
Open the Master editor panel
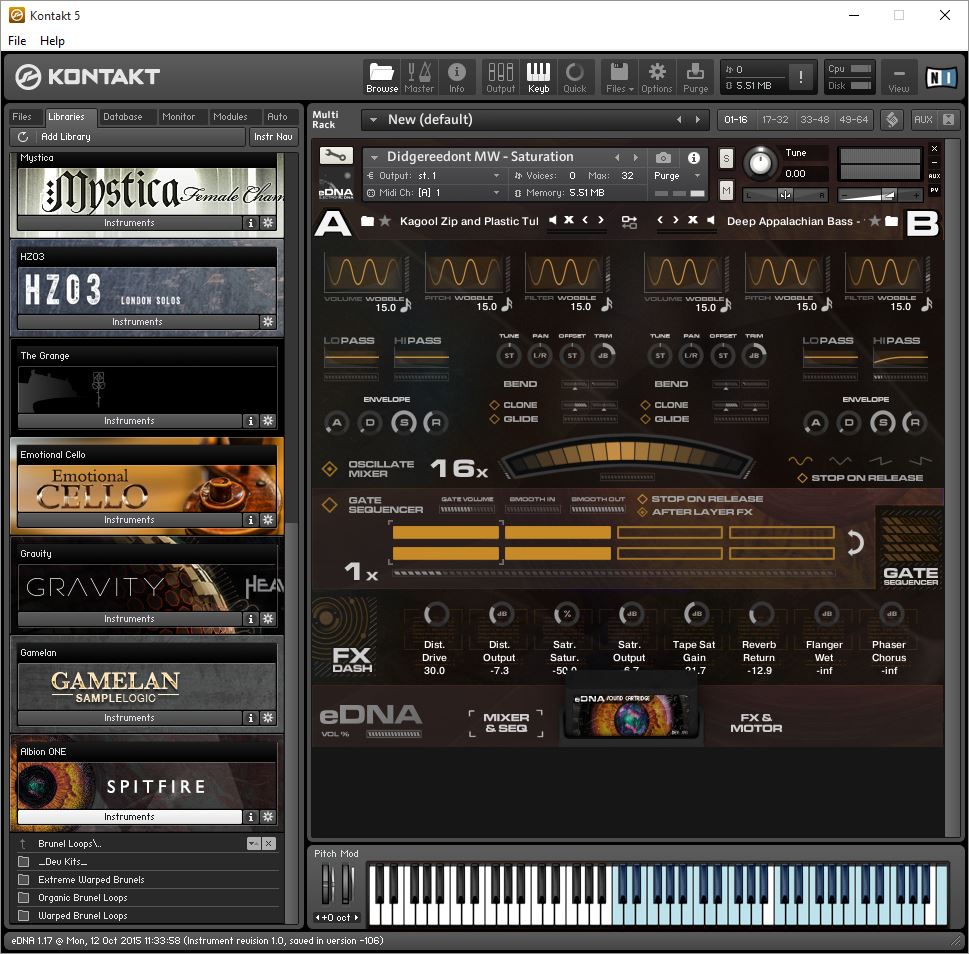[419, 77]
